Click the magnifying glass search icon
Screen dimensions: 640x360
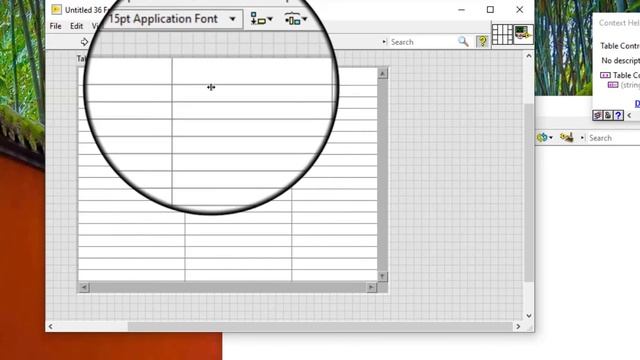pyautogui.click(x=463, y=41)
